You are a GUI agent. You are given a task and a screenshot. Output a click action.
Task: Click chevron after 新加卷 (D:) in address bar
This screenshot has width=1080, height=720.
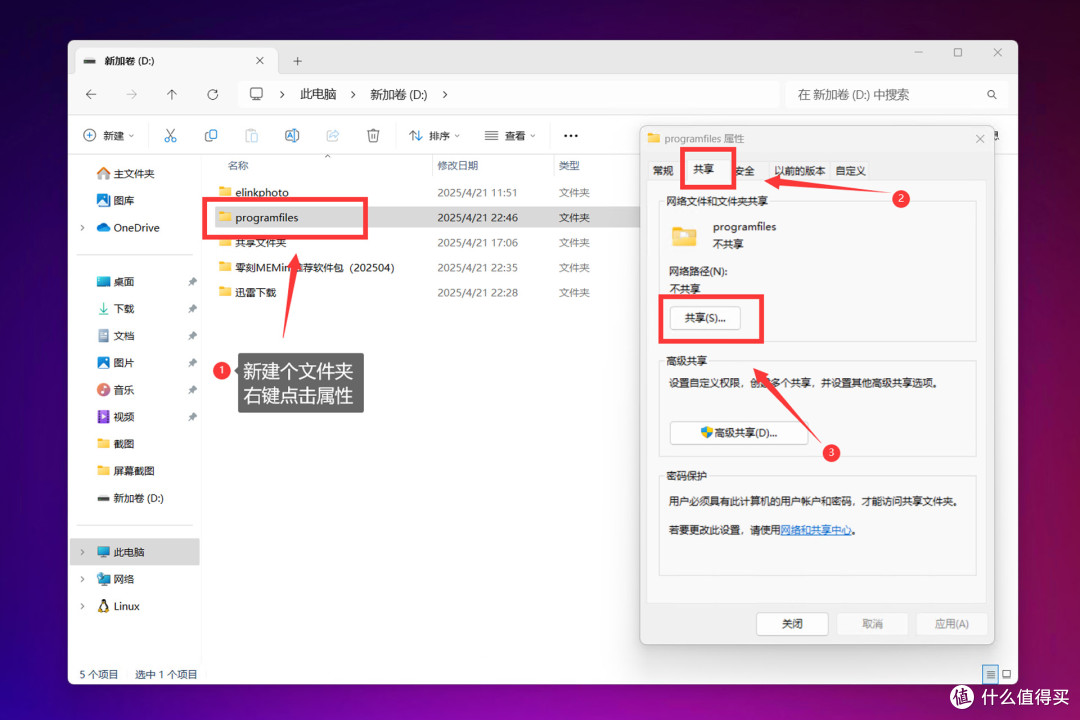[x=445, y=94]
